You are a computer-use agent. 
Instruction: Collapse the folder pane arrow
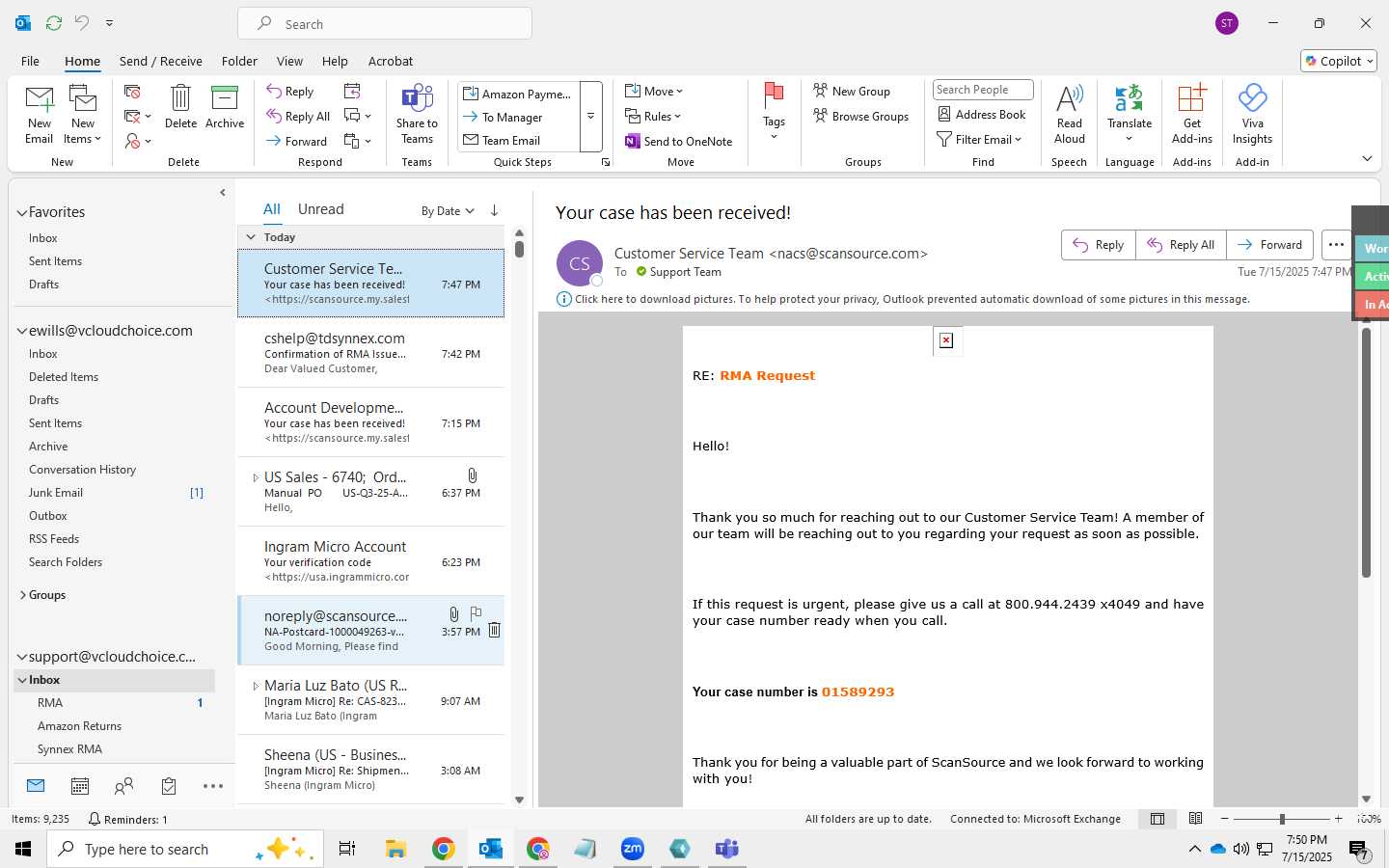click(223, 193)
